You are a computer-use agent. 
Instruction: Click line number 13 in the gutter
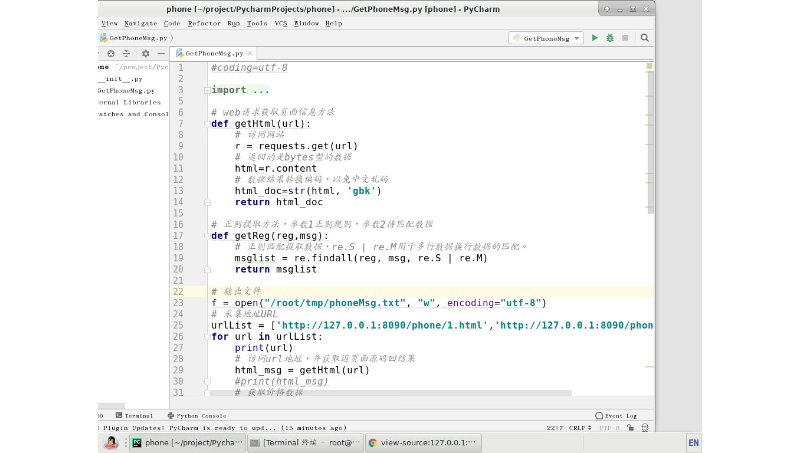[x=178, y=191]
